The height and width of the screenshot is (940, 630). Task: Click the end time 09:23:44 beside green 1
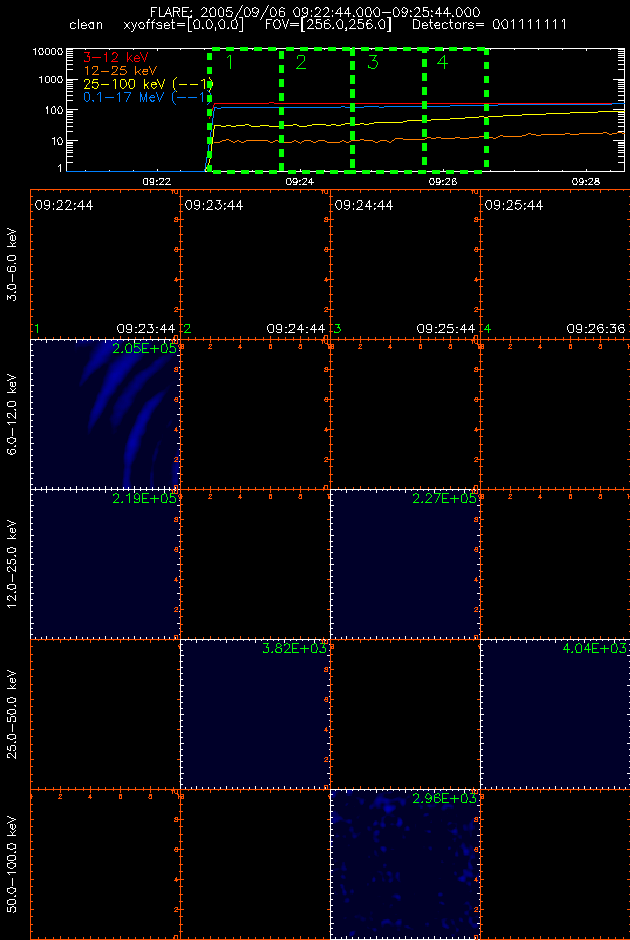pos(146,329)
